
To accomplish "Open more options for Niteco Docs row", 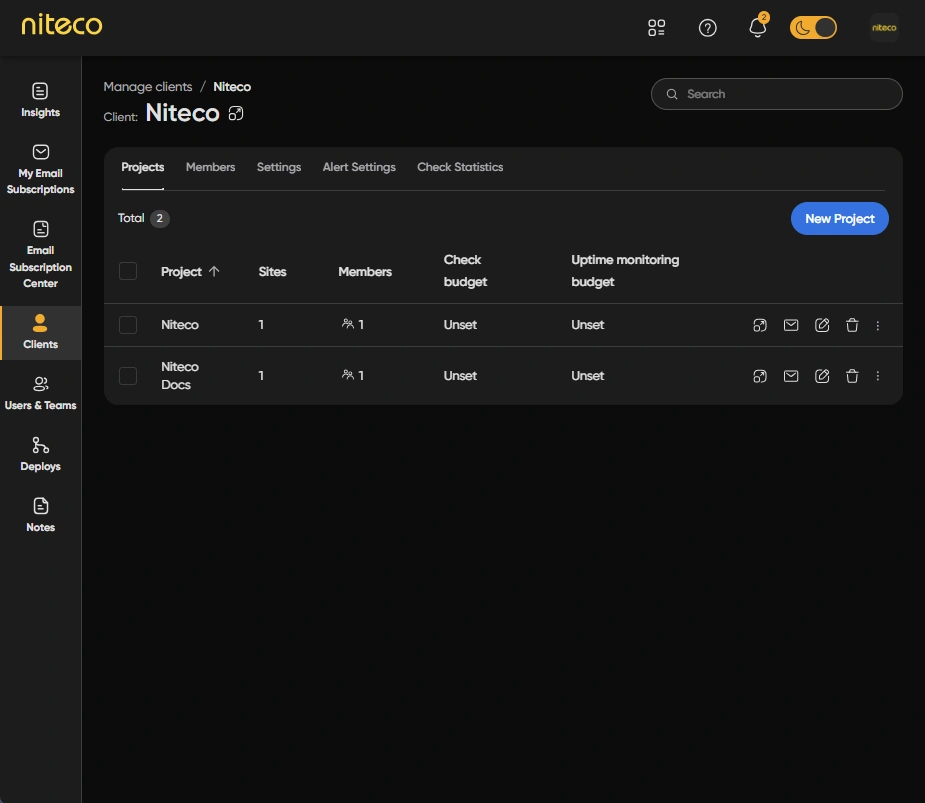I will click(x=878, y=376).
